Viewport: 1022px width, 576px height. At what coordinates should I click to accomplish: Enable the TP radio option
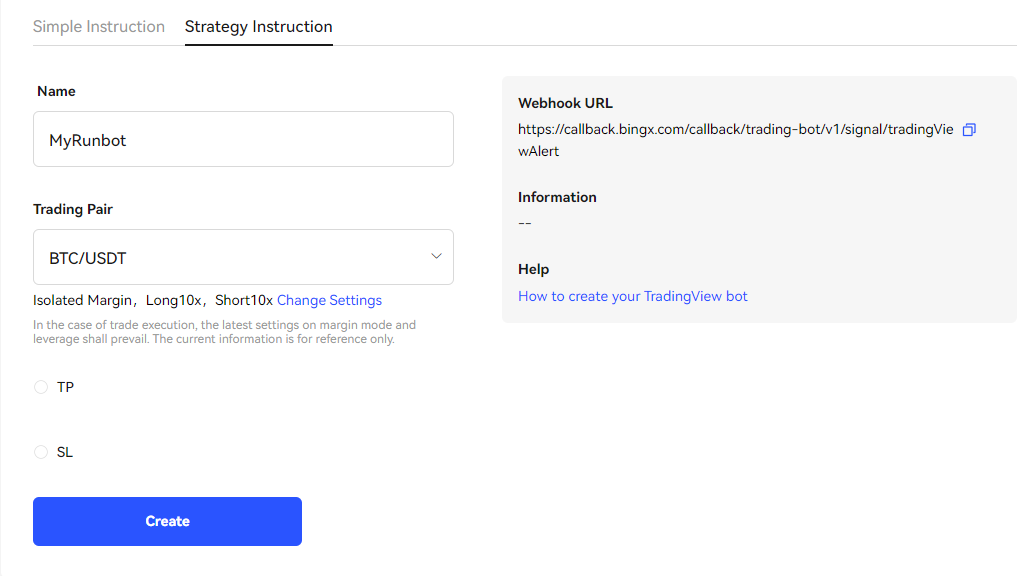coord(41,387)
